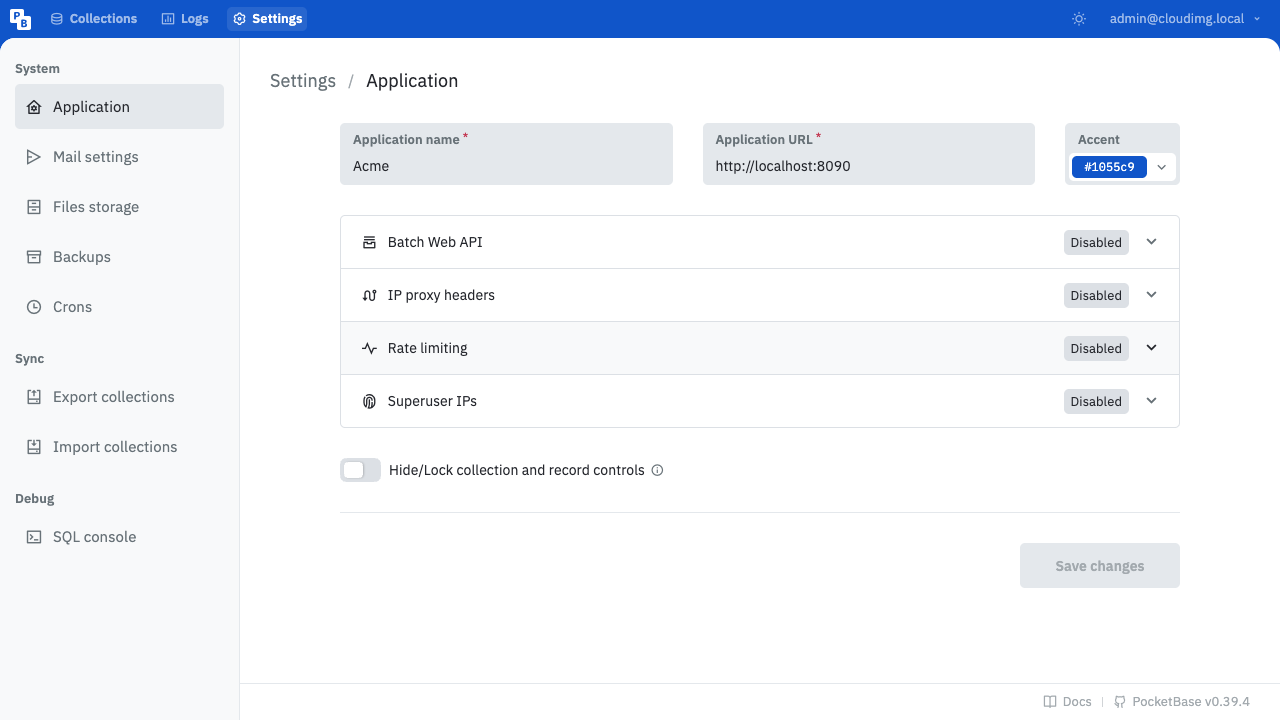
Task: Open Export collections
Action: [119, 397]
